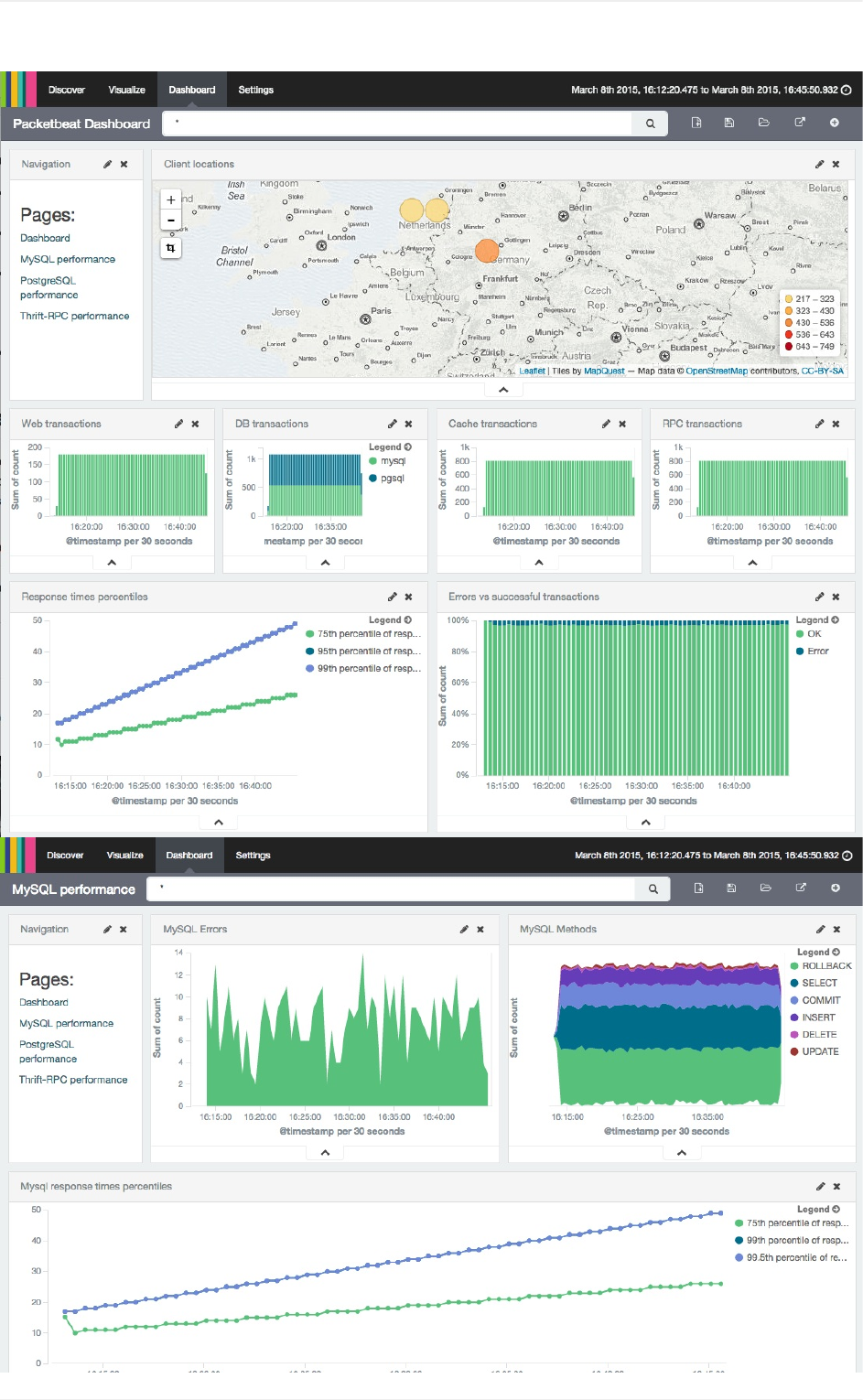
Task: Click Save icon in MySQL performance toolbar
Action: point(731,888)
